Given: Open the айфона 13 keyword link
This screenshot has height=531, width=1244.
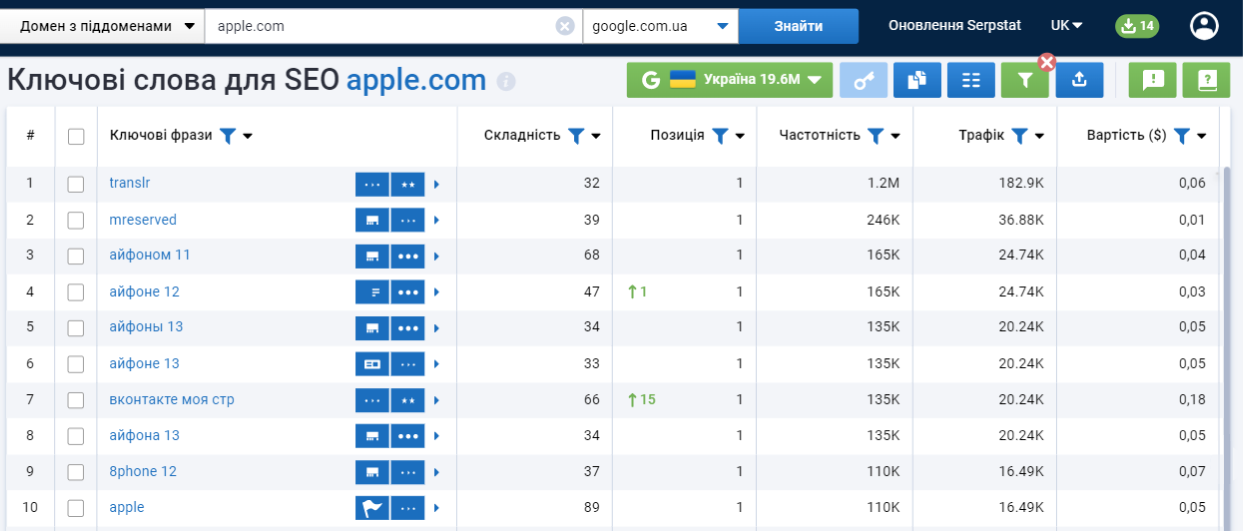Looking at the screenshot, I should click(x=145, y=435).
